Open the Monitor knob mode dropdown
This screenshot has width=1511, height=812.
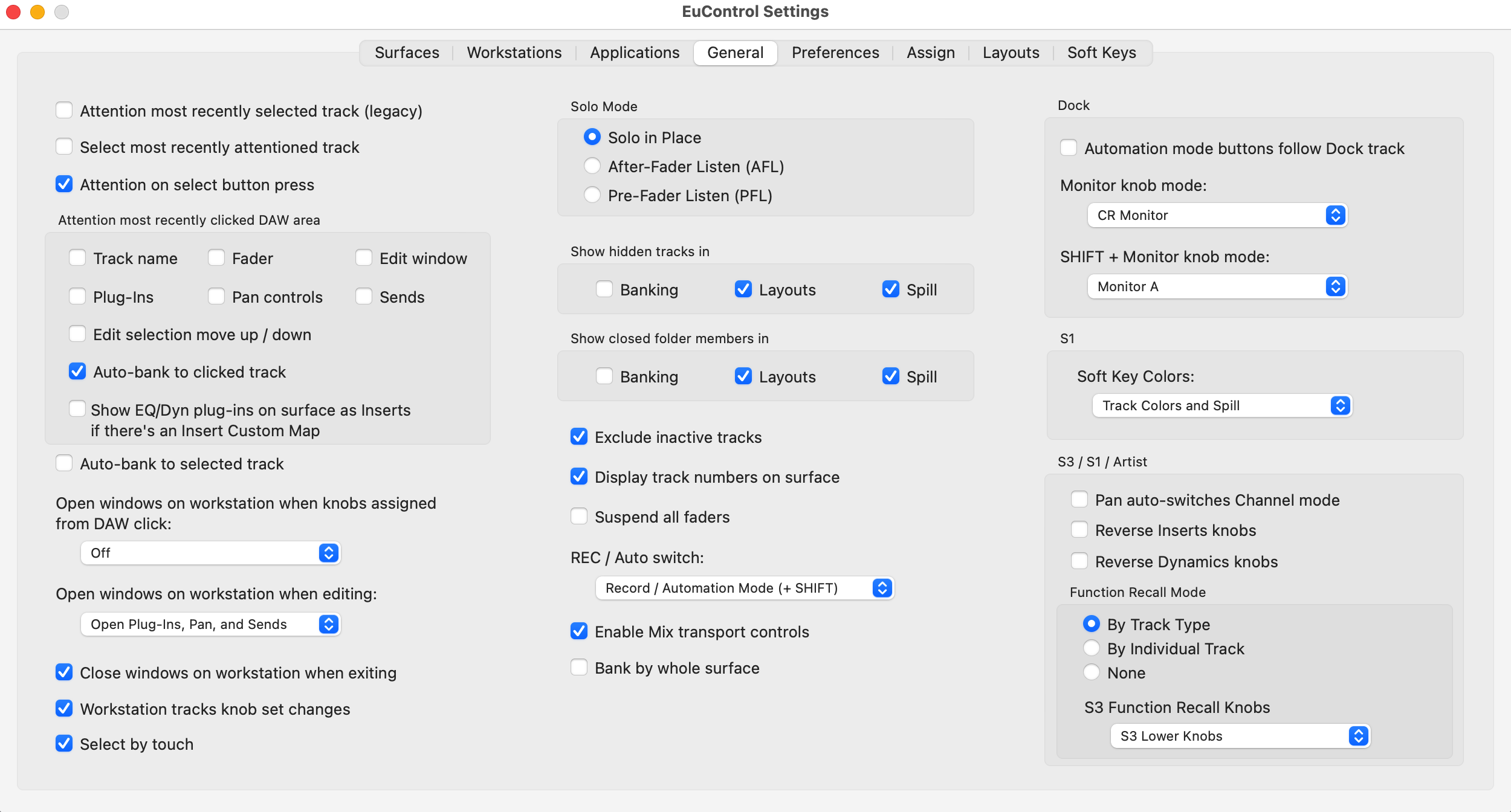tap(1217, 215)
